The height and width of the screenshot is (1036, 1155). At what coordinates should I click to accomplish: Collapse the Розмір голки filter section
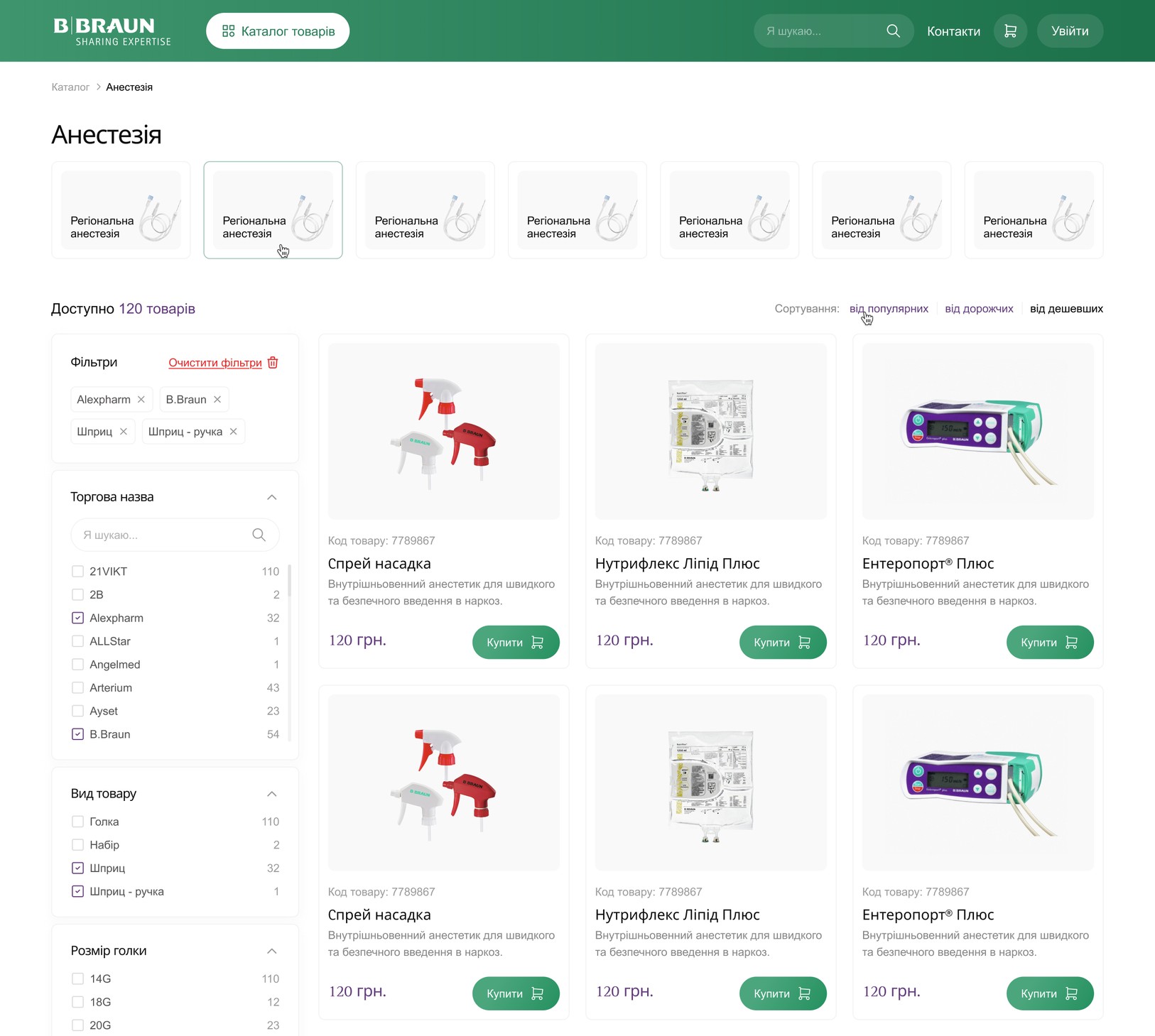tap(272, 951)
